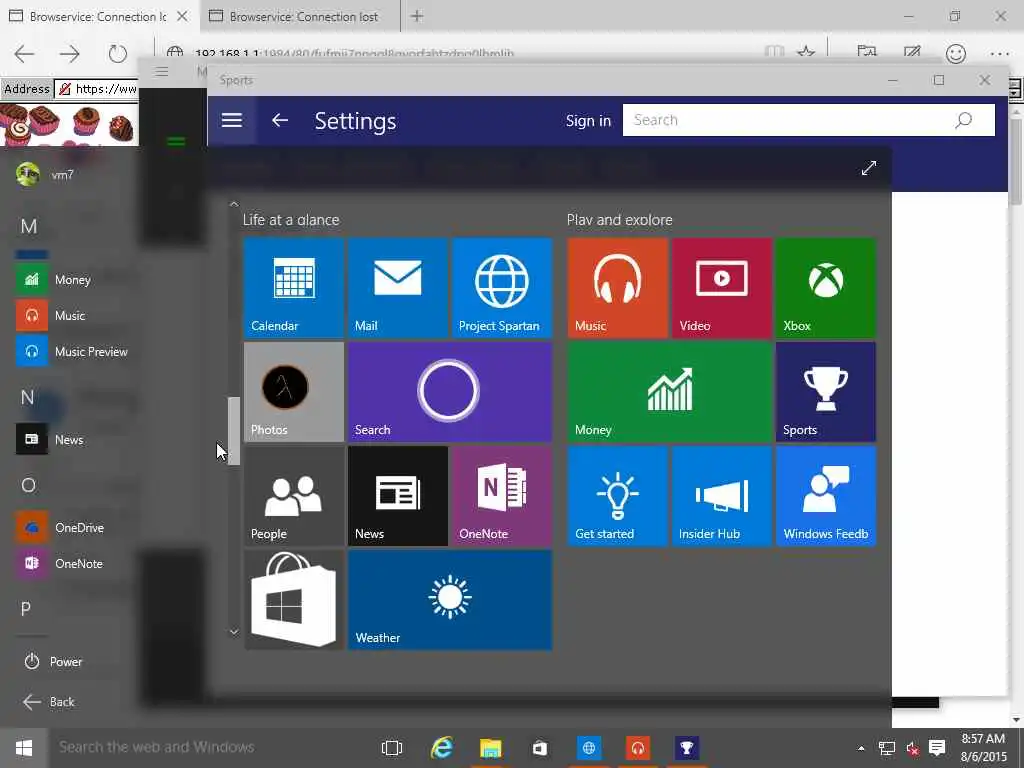Switch to Sports app on taskbar
Screen dimensions: 1024x768
[686, 748]
